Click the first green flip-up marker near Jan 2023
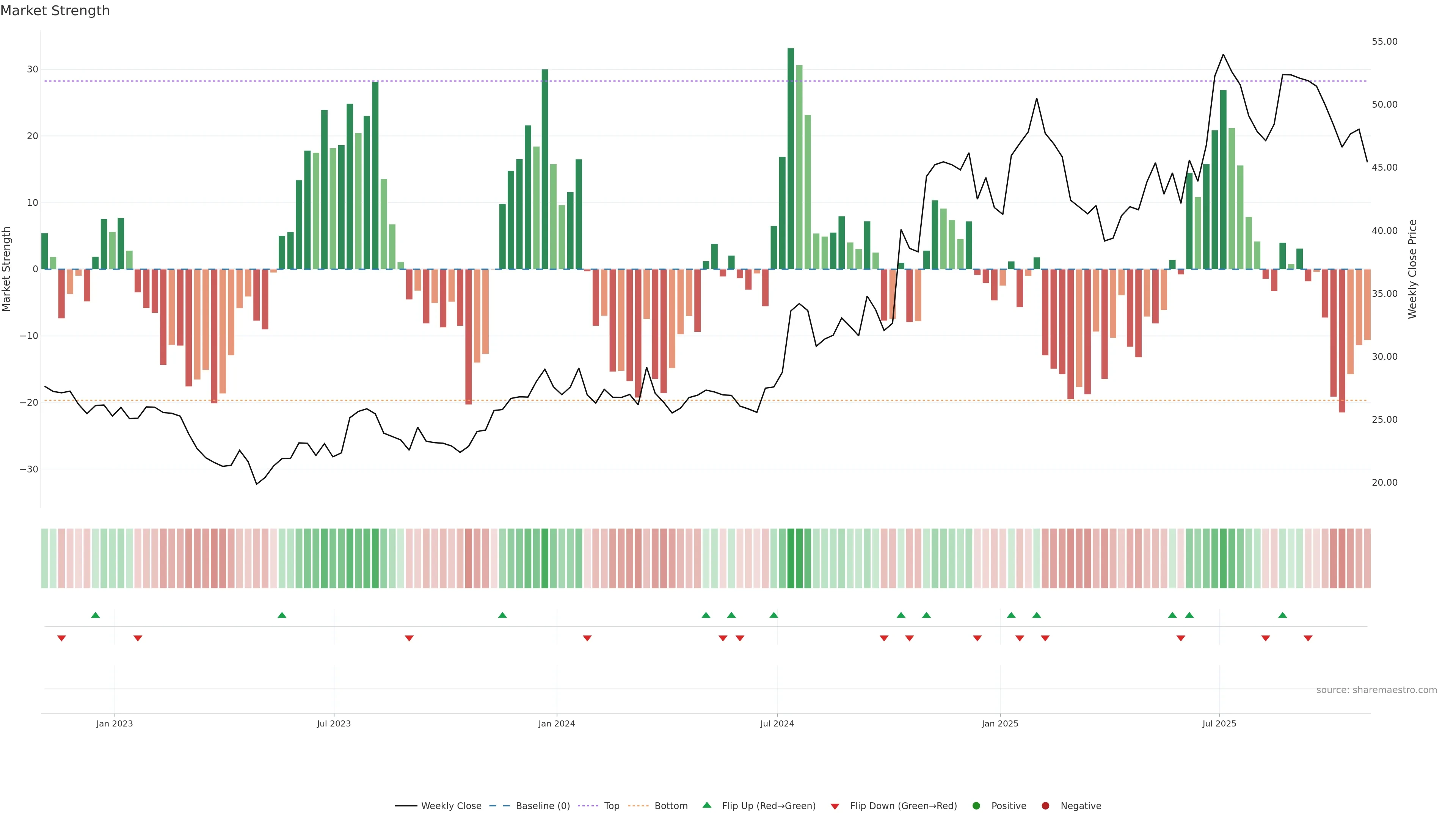Image resolution: width=1456 pixels, height=819 pixels. (96, 615)
